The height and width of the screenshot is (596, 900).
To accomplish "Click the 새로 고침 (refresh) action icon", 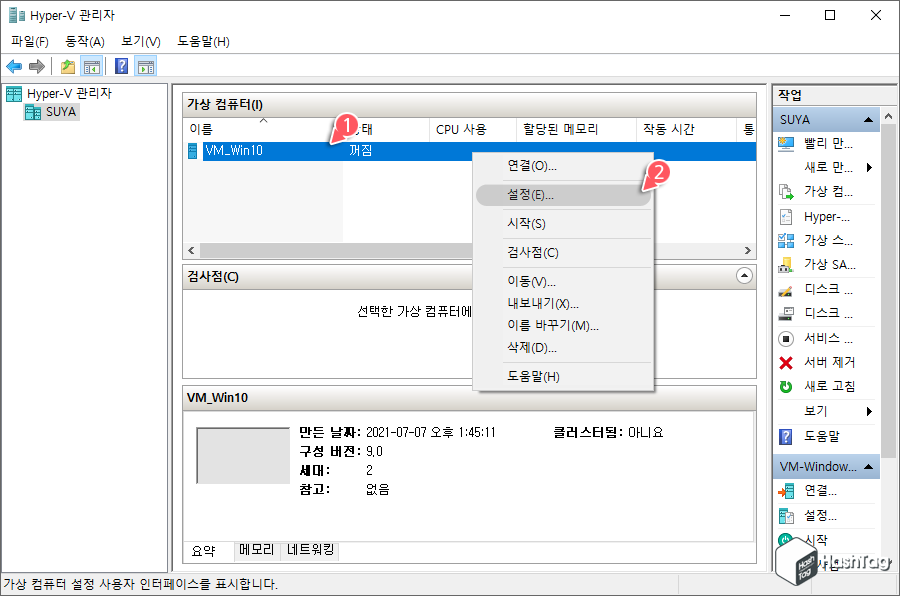I will coord(787,386).
